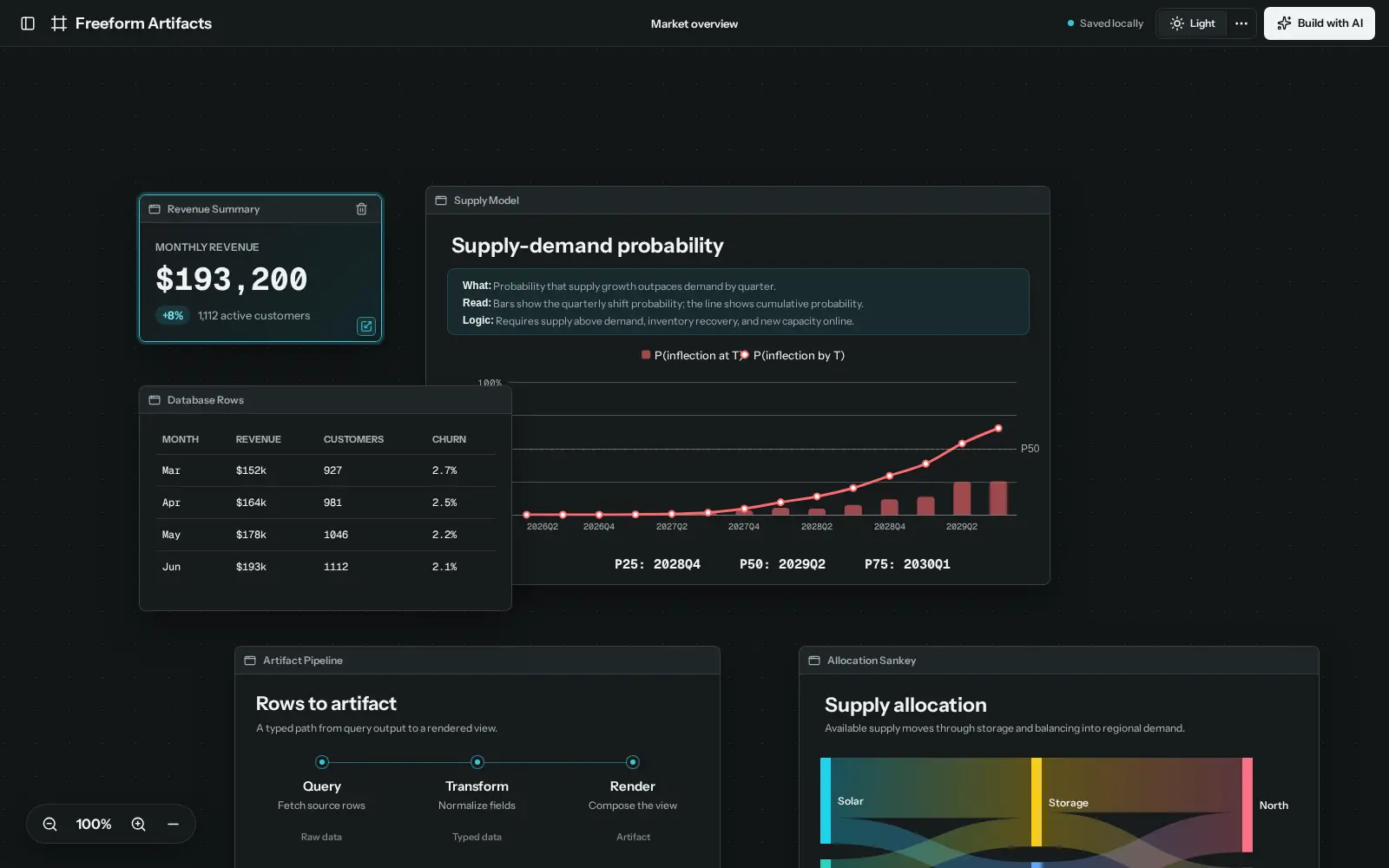This screenshot has height=868, width=1389.
Task: Click the Artifact Pipeline panel window icon
Action: (x=250, y=661)
